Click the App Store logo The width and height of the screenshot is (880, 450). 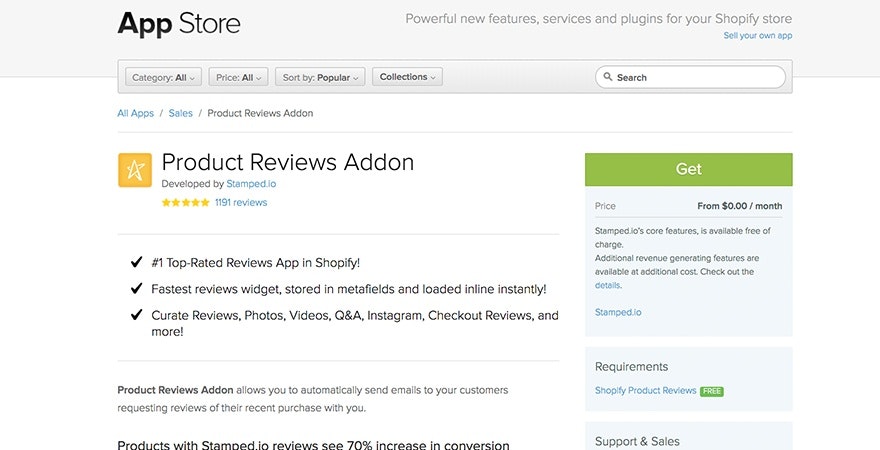(179, 23)
